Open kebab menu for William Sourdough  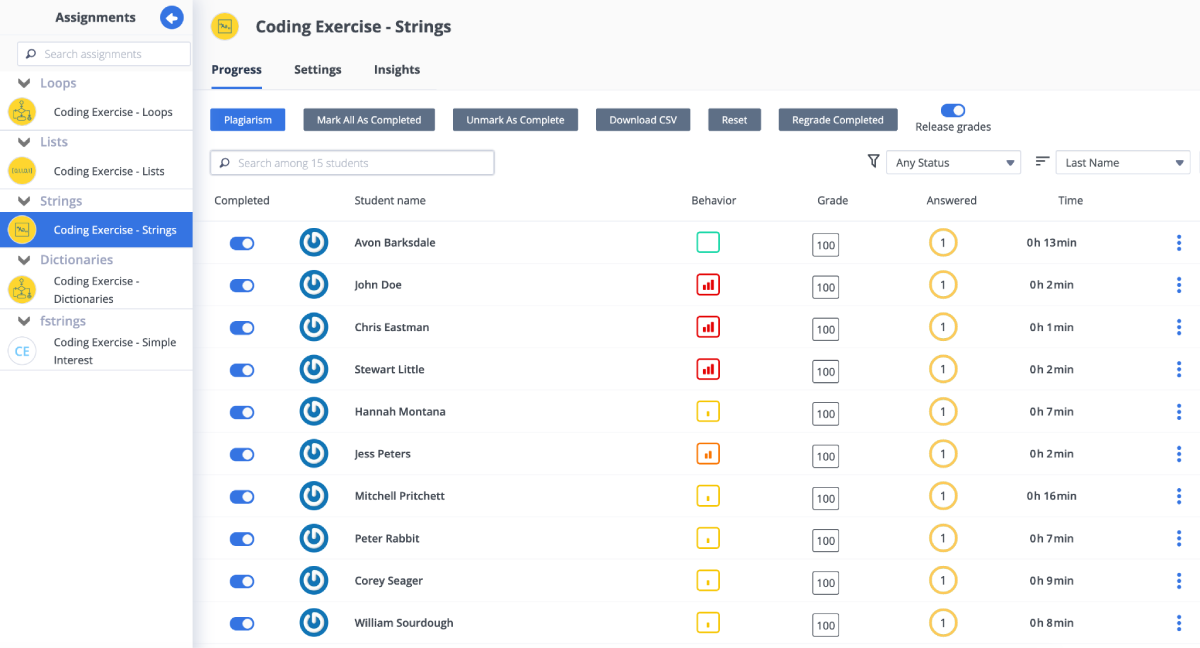1179,623
